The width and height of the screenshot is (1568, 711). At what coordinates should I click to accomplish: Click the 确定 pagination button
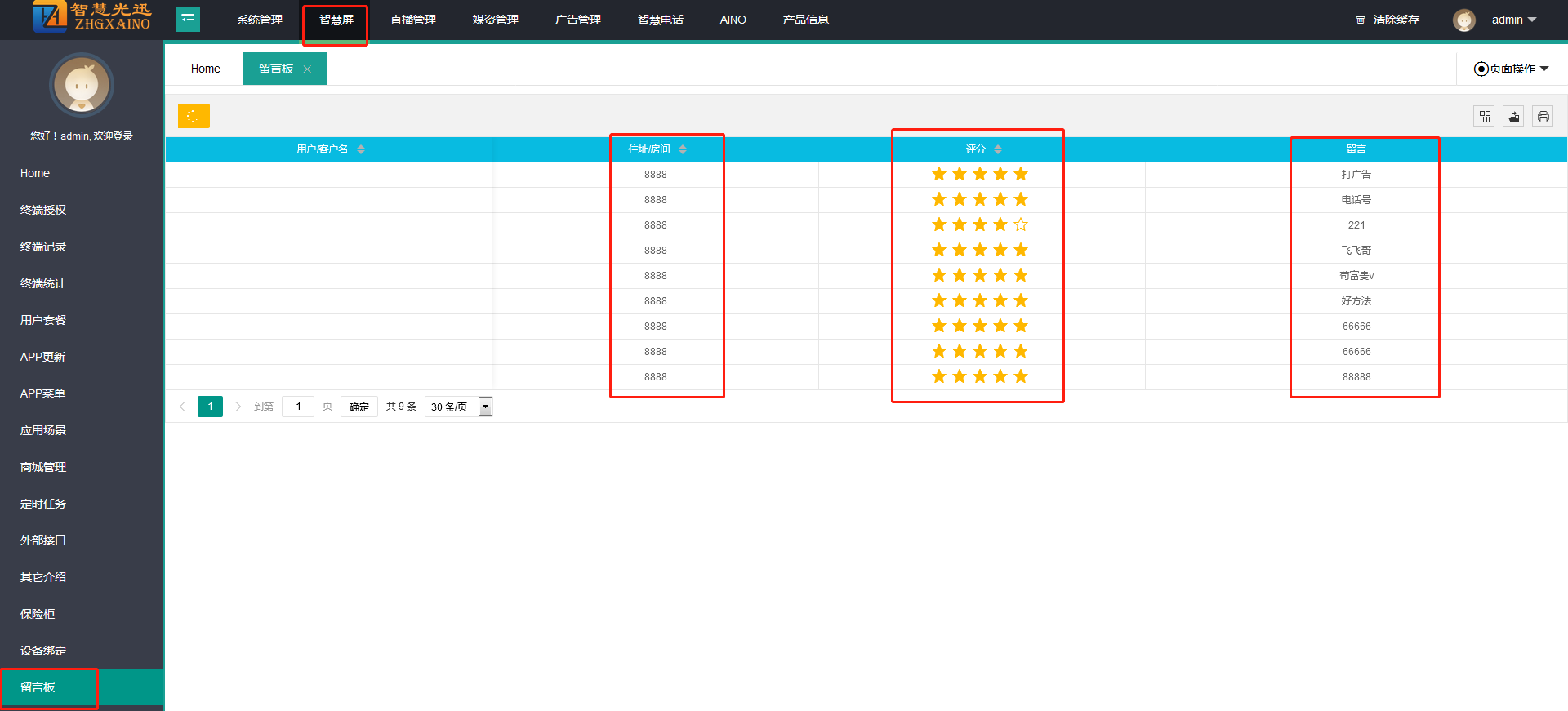359,407
